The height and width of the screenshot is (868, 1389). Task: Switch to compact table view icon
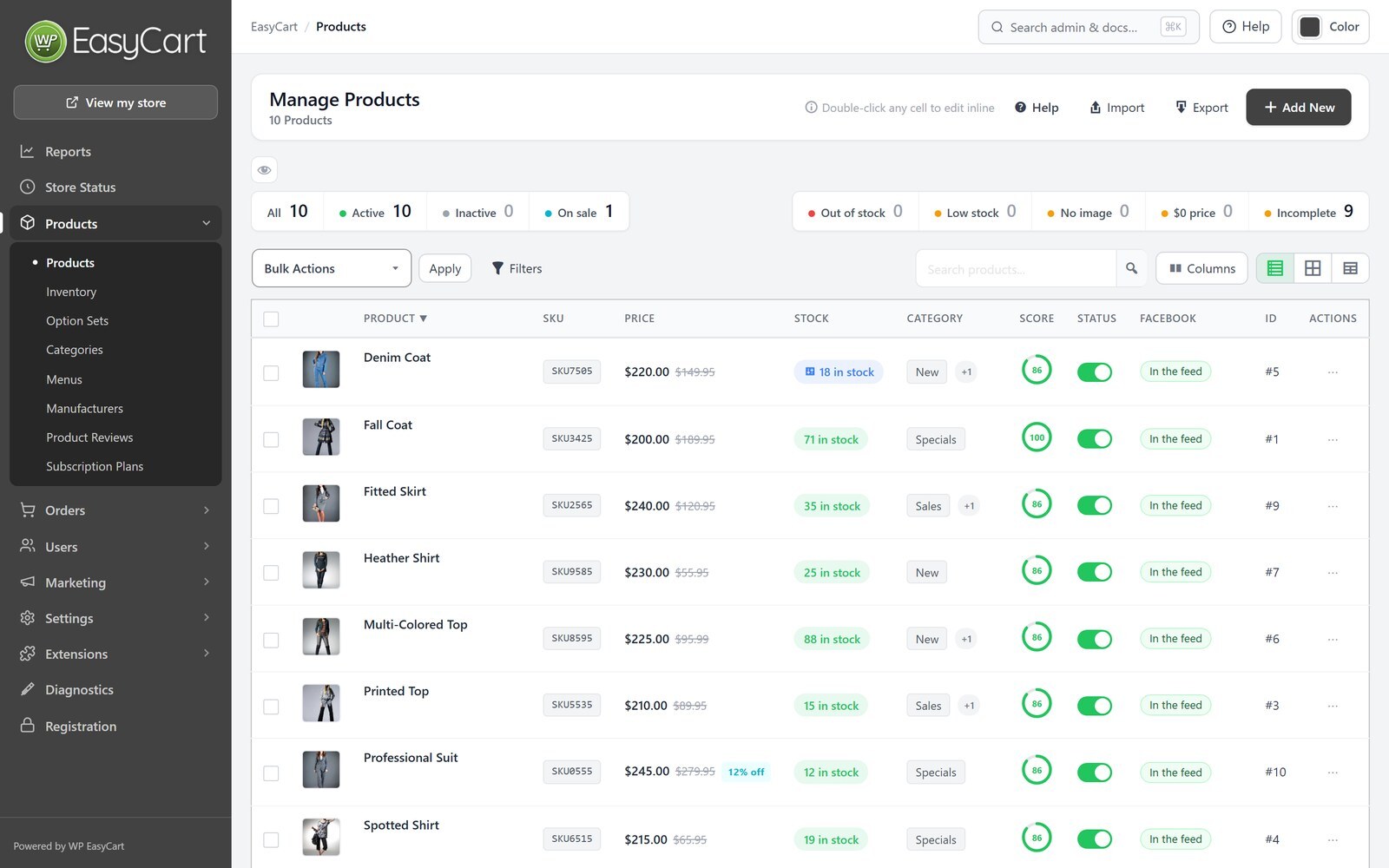(1350, 268)
